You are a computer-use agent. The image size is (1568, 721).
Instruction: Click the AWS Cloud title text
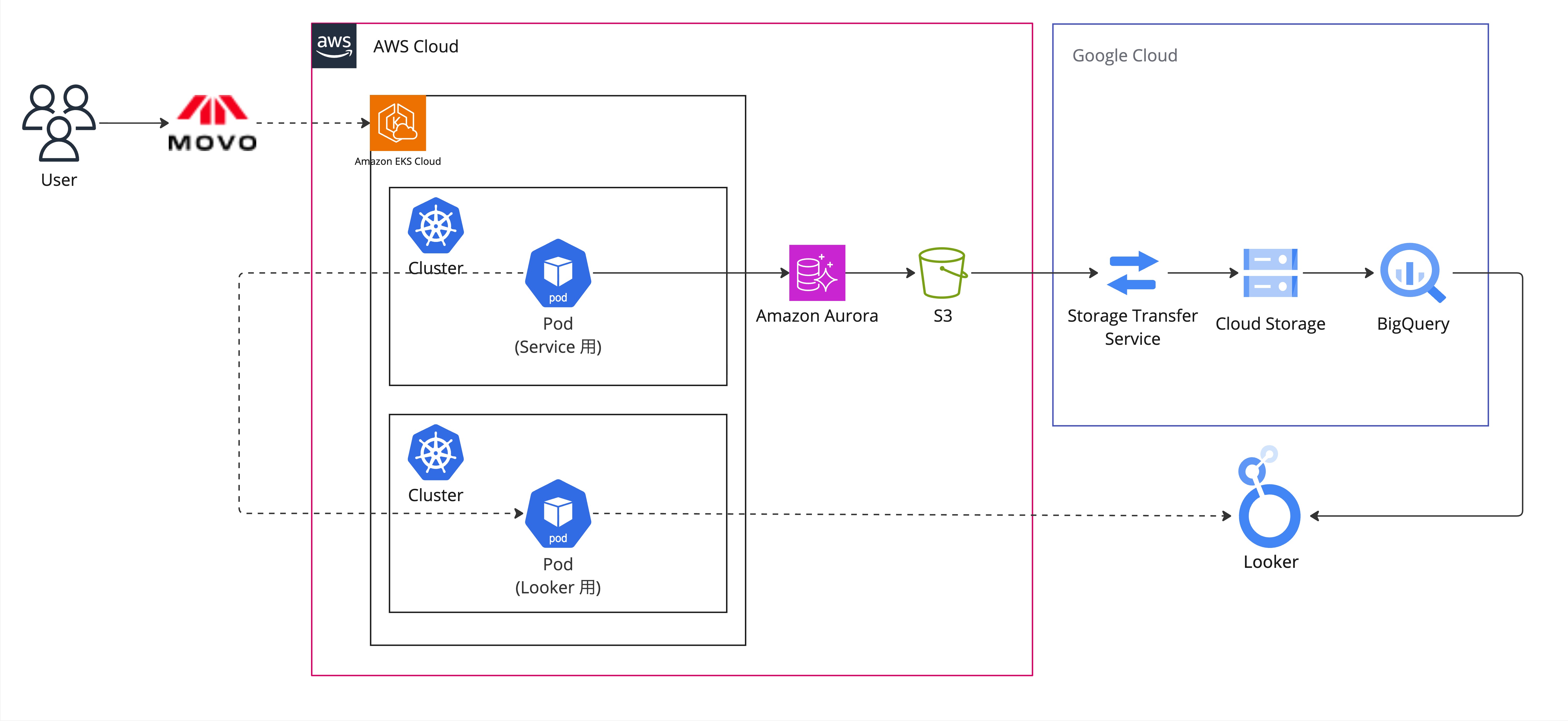(416, 46)
